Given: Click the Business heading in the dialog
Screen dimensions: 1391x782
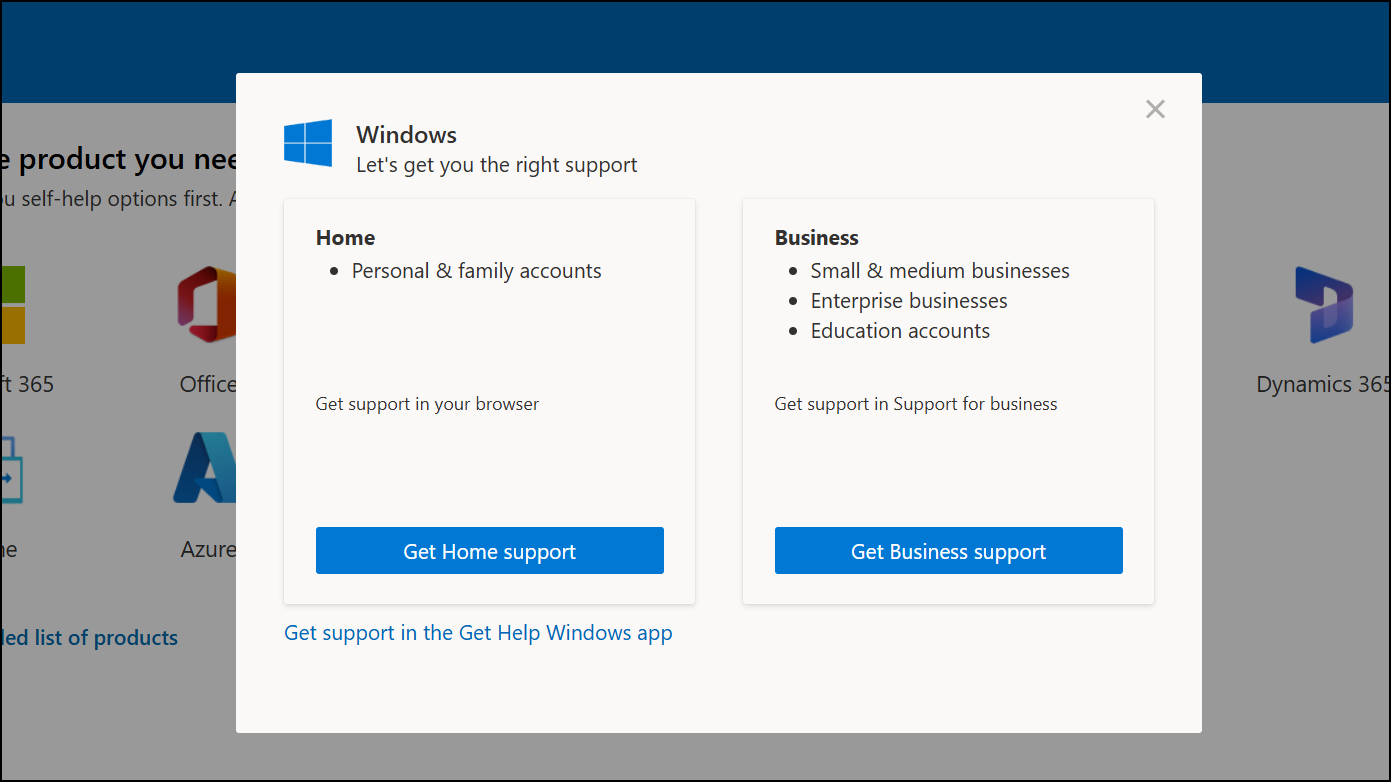Looking at the screenshot, I should click(x=817, y=238).
